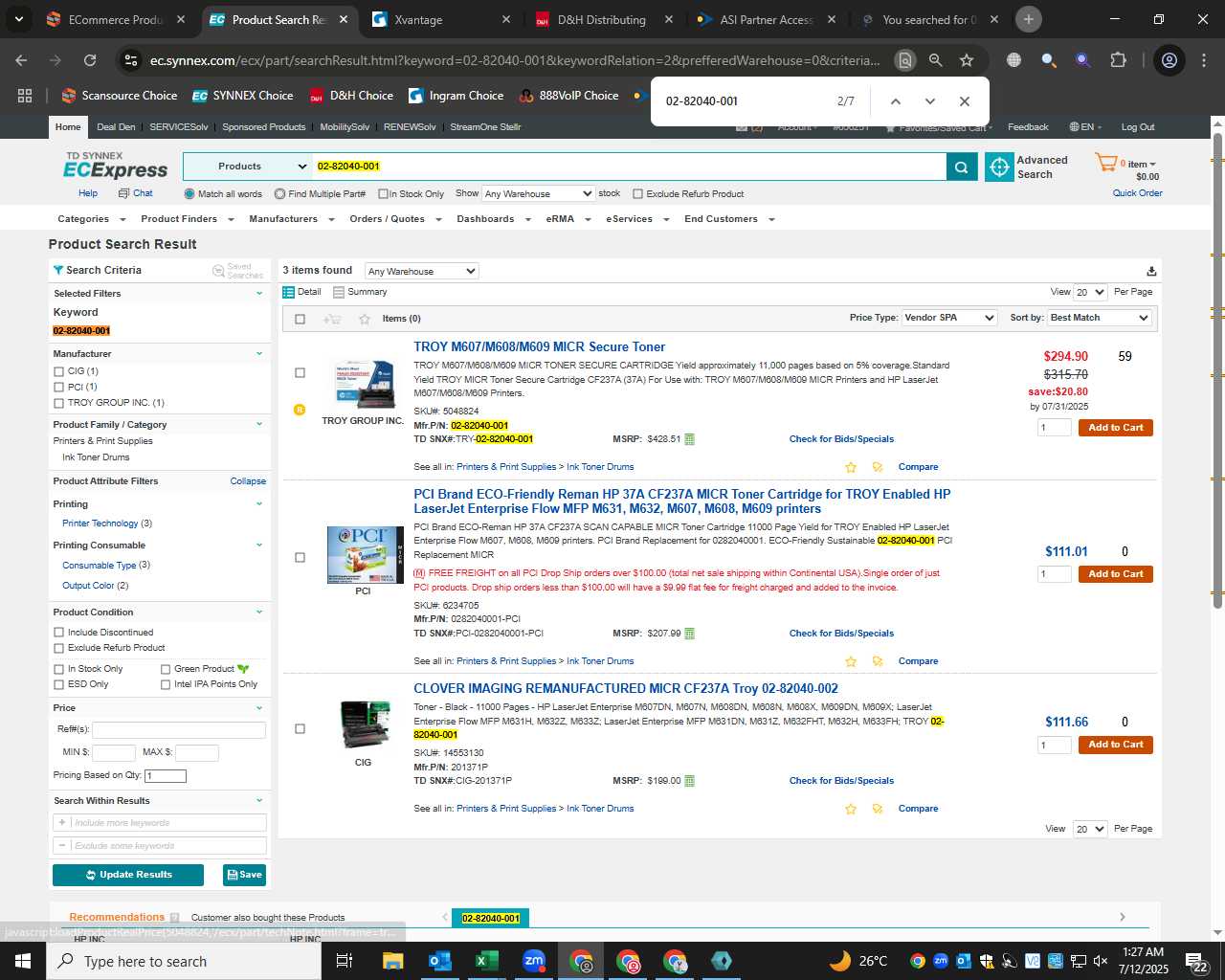Check Green Product filter
1225x980 pixels.
tap(166, 669)
